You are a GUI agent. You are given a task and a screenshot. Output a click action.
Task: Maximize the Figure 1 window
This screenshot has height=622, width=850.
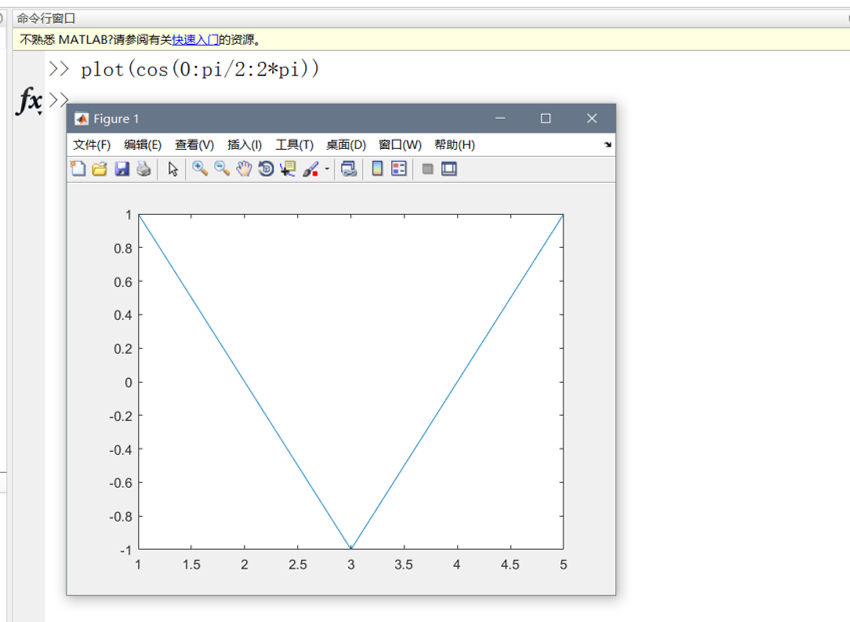[546, 118]
